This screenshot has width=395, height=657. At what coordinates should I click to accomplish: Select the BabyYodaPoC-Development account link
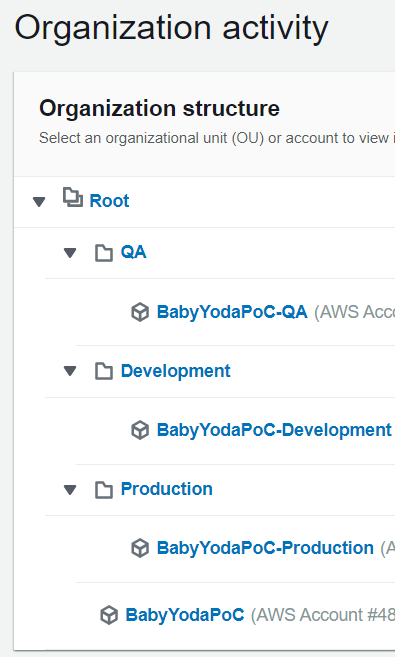point(274,431)
